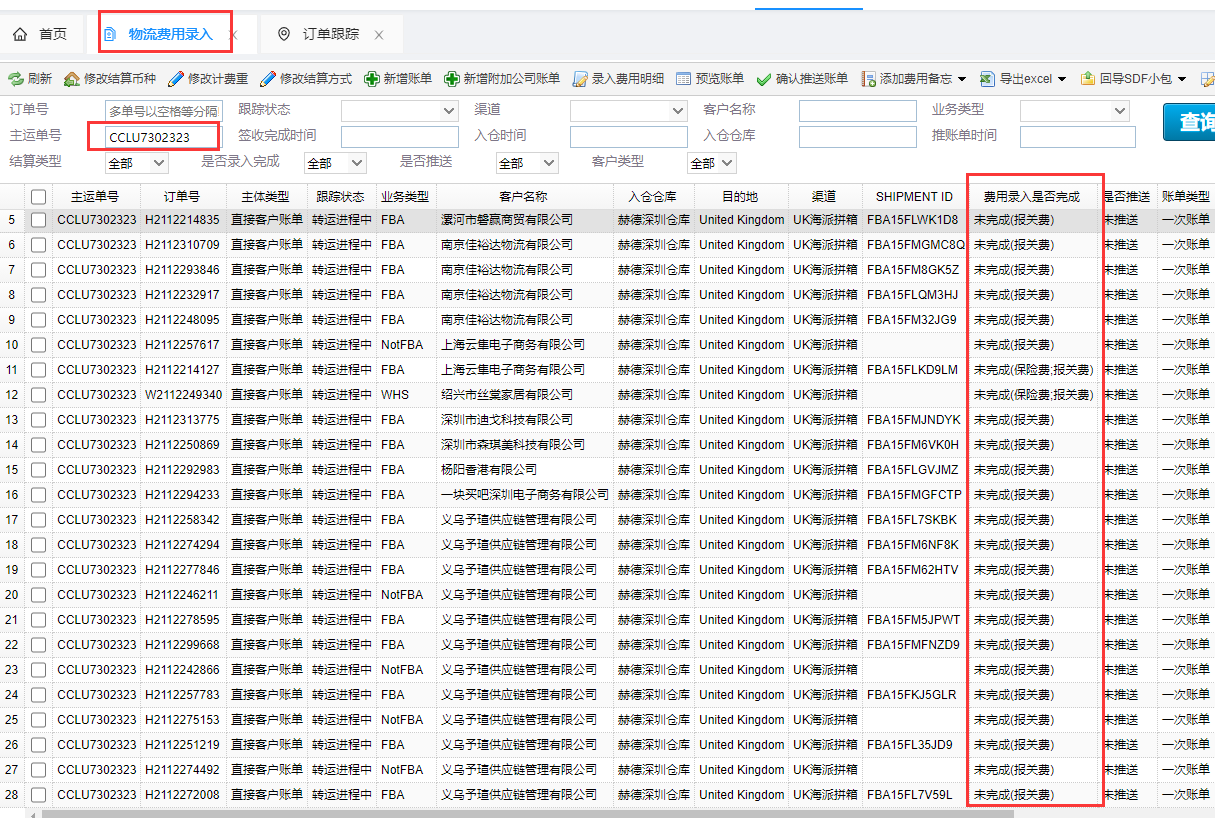The image size is (1215, 818).
Task: Check the select-all checkbox in table header
Action: 38,197
